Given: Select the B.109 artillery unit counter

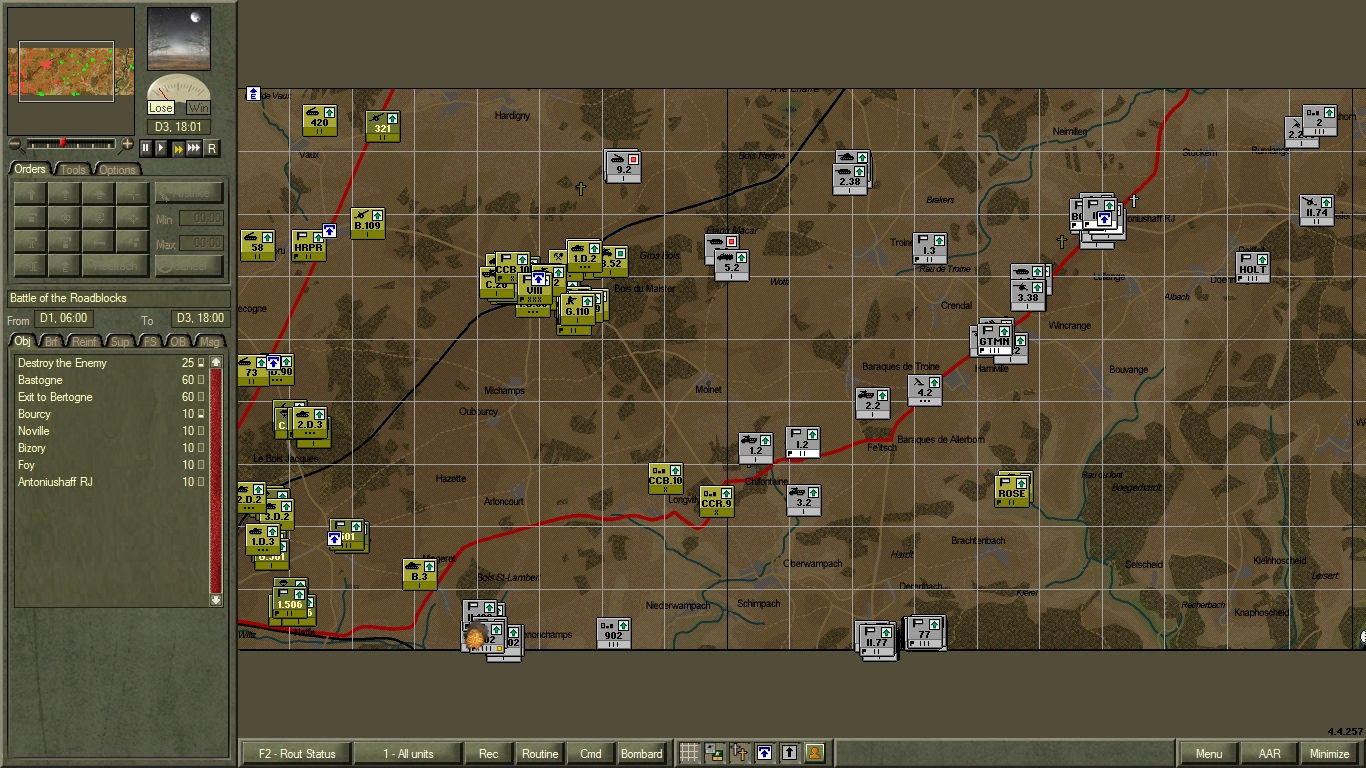Looking at the screenshot, I should (x=367, y=223).
